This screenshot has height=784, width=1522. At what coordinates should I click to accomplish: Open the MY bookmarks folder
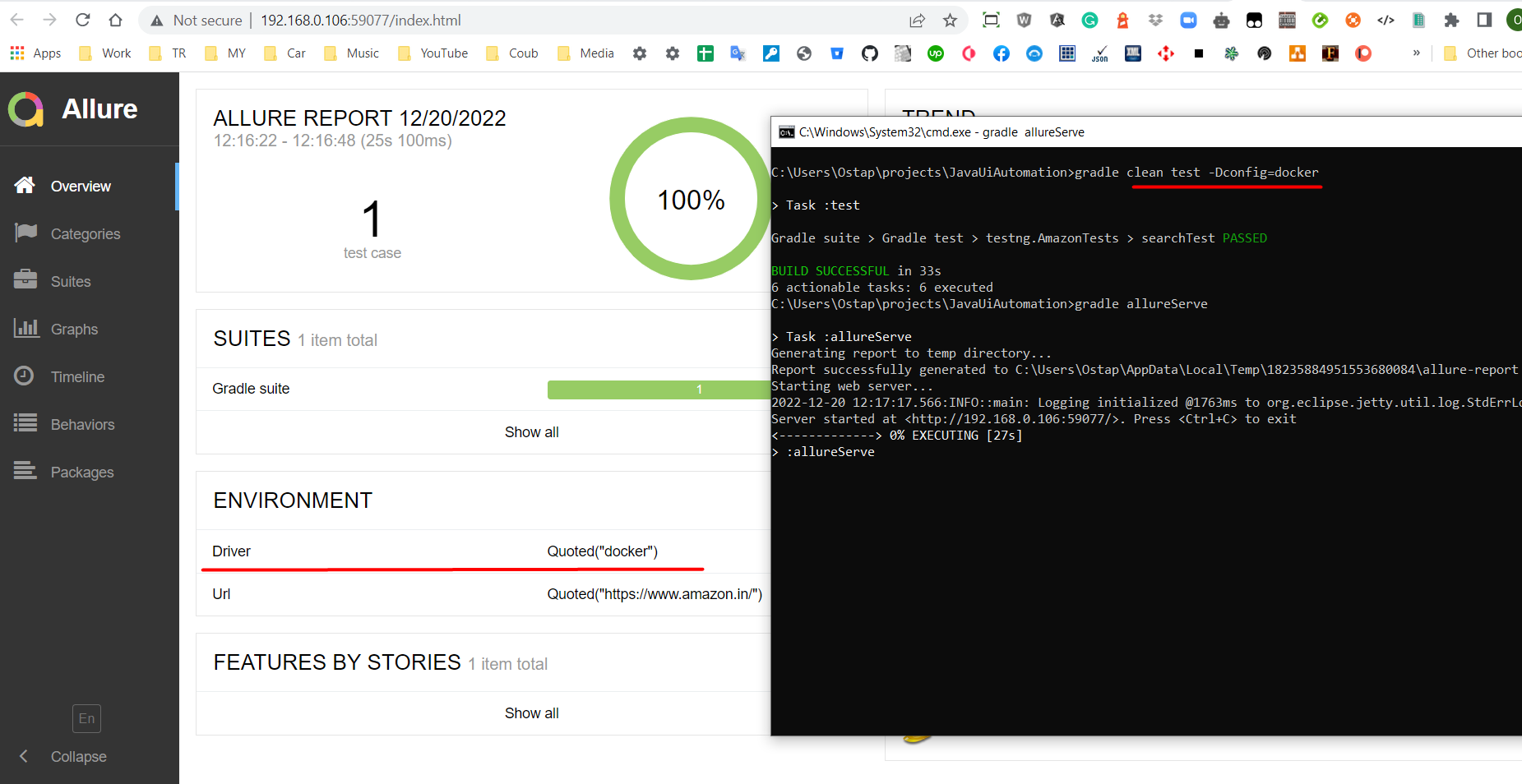(x=225, y=53)
